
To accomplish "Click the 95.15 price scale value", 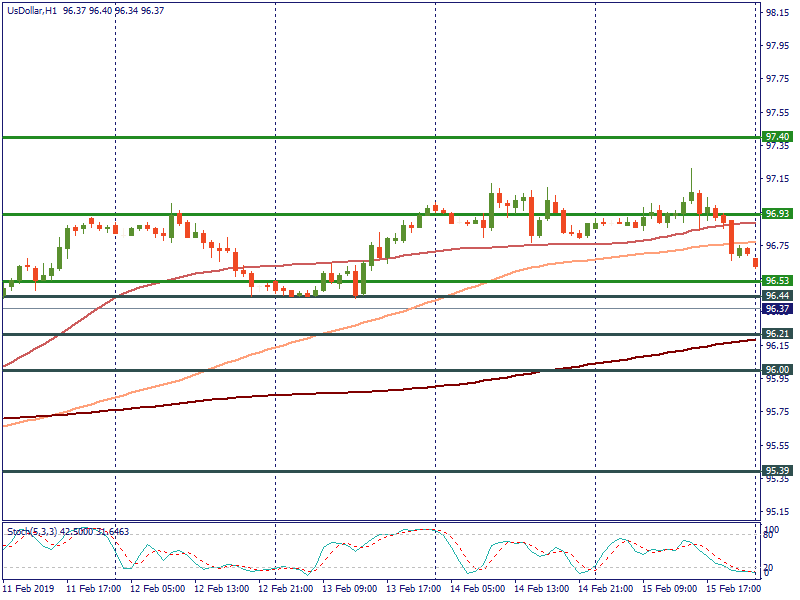I will click(777, 511).
